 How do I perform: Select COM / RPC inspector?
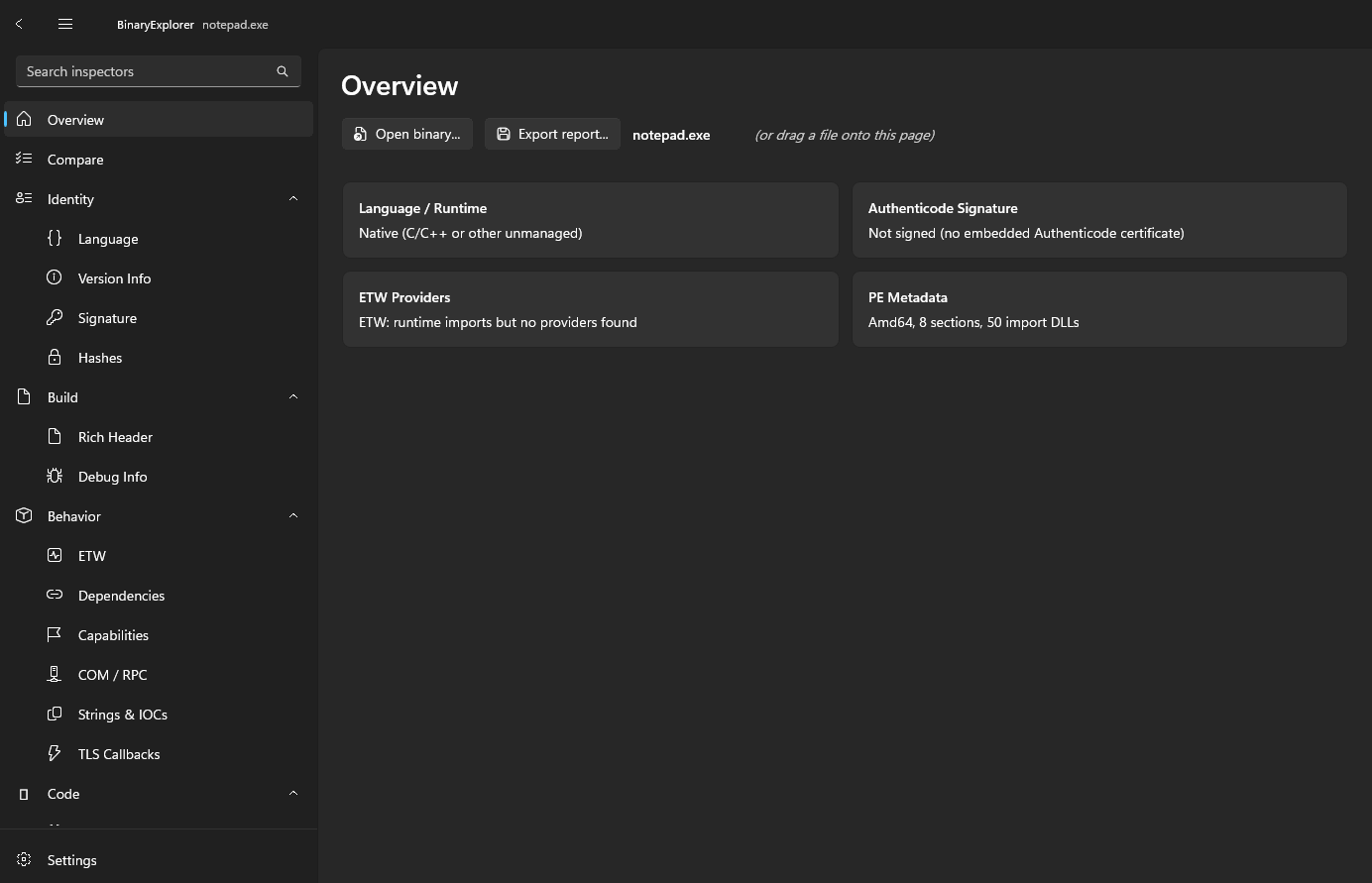(x=159, y=674)
